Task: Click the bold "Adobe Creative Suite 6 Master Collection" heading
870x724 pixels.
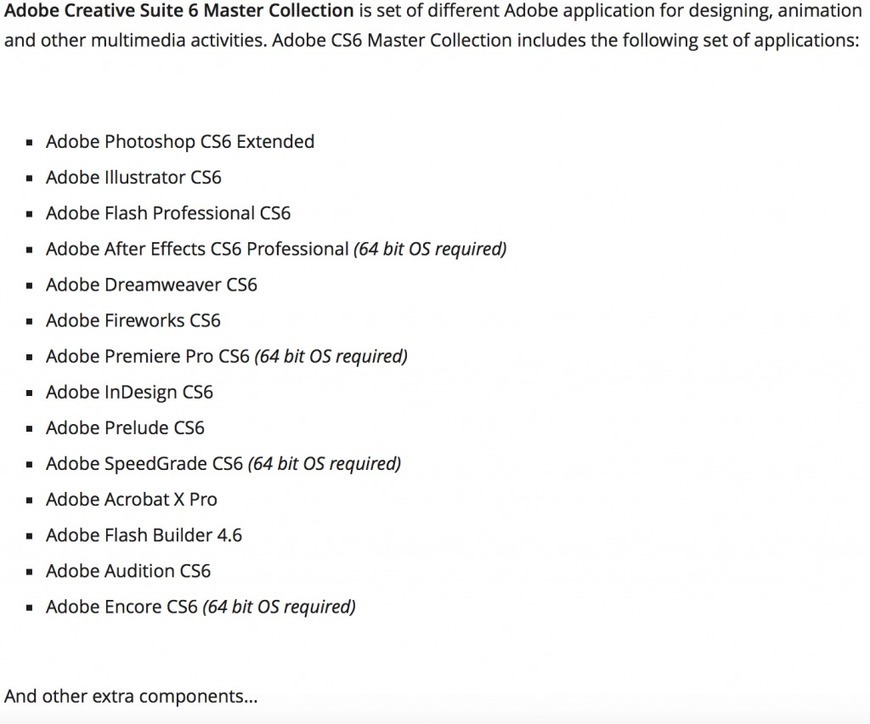Action: point(179,12)
